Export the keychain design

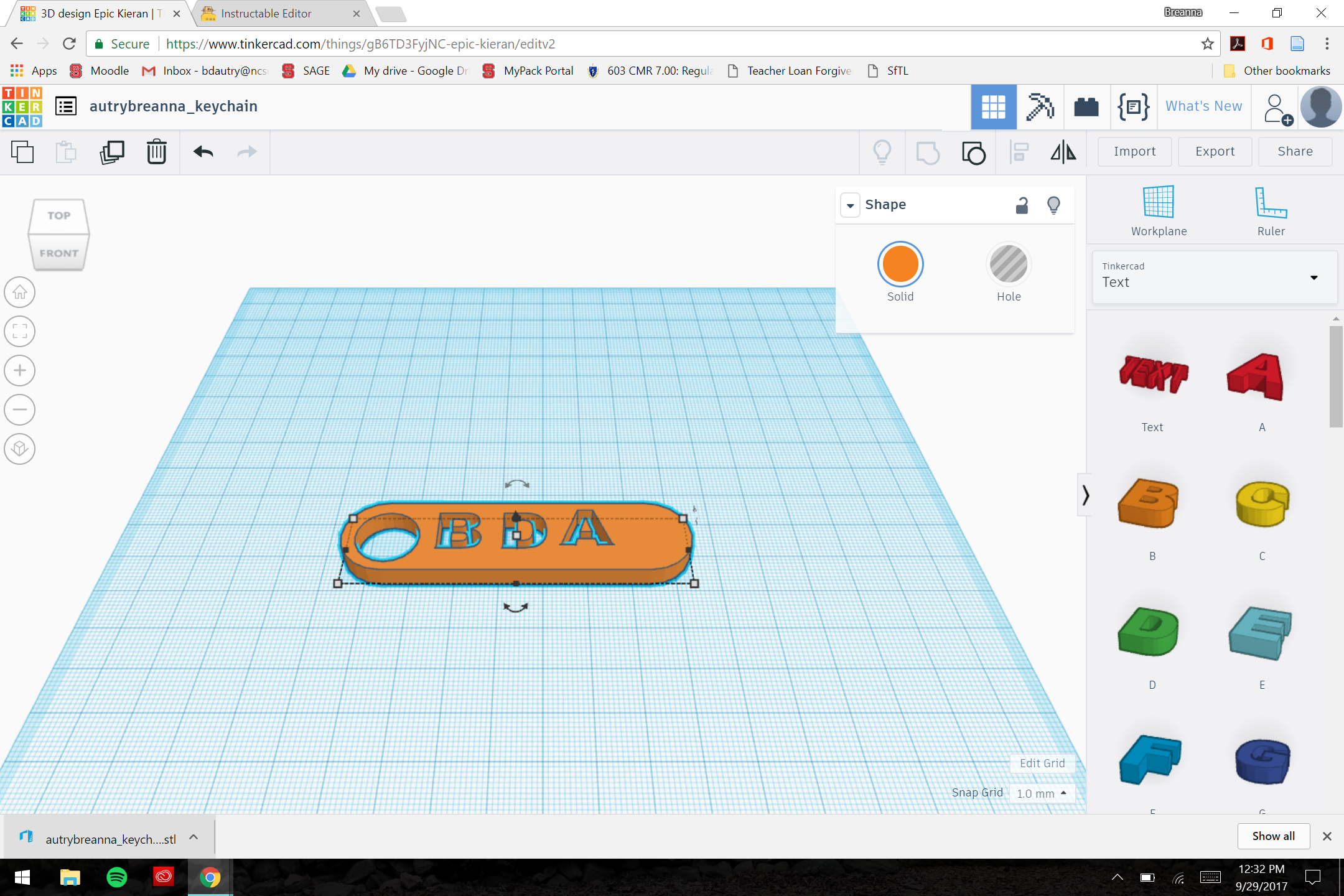(x=1214, y=151)
